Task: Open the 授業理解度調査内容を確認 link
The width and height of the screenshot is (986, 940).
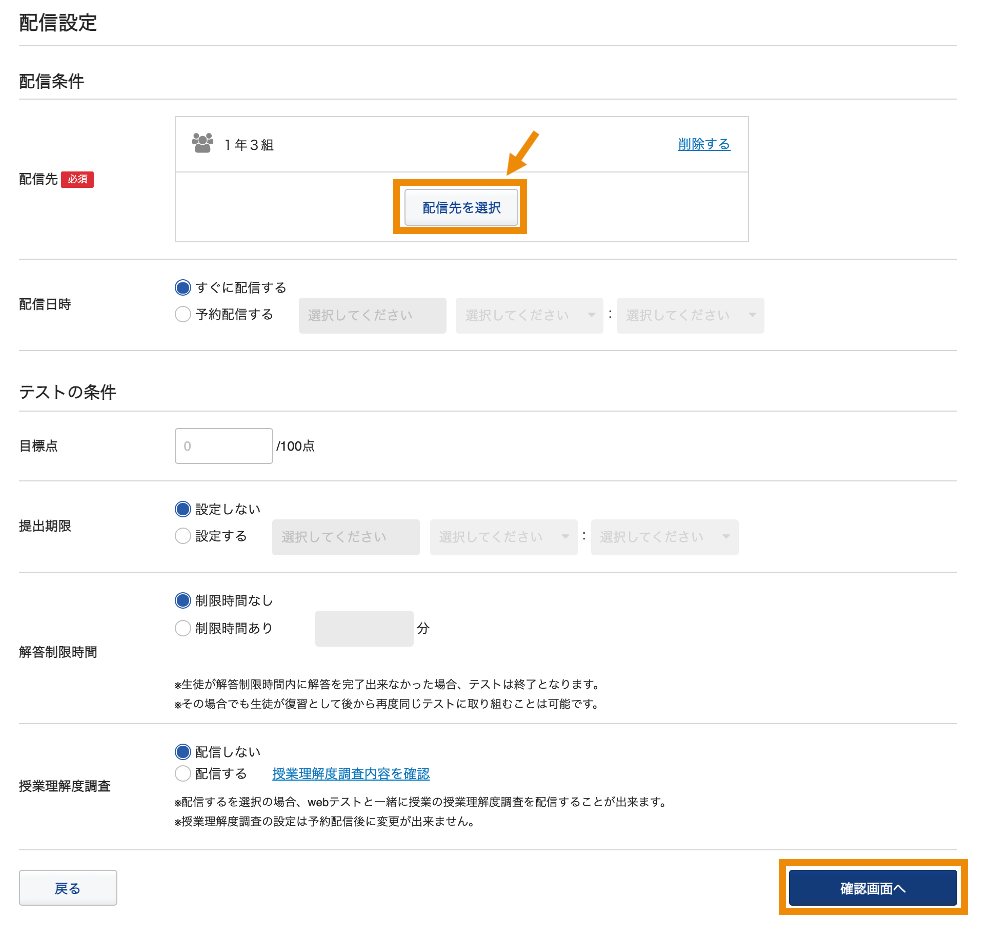Action: tap(351, 774)
